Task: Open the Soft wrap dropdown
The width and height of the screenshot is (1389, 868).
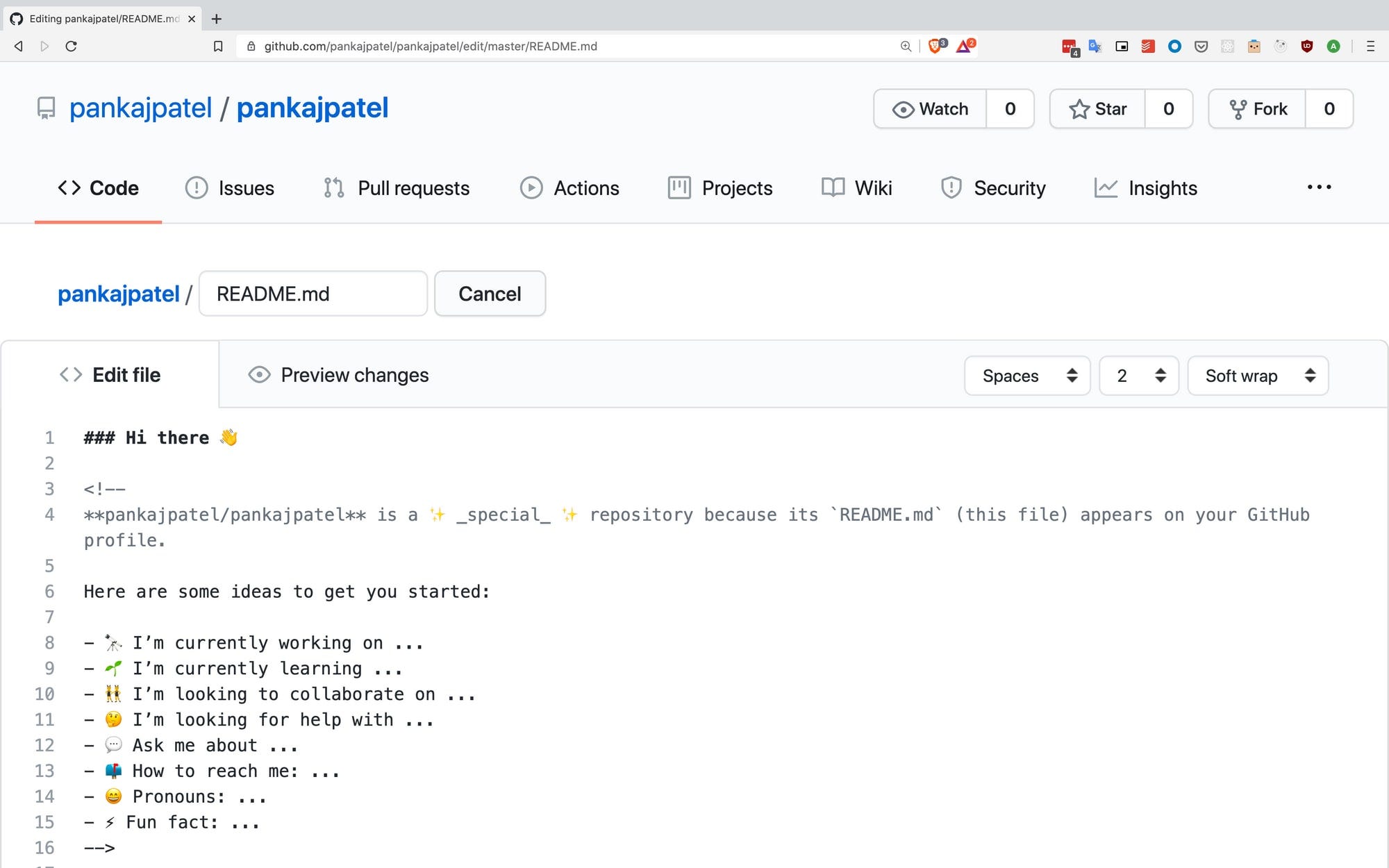Action: 1257,375
